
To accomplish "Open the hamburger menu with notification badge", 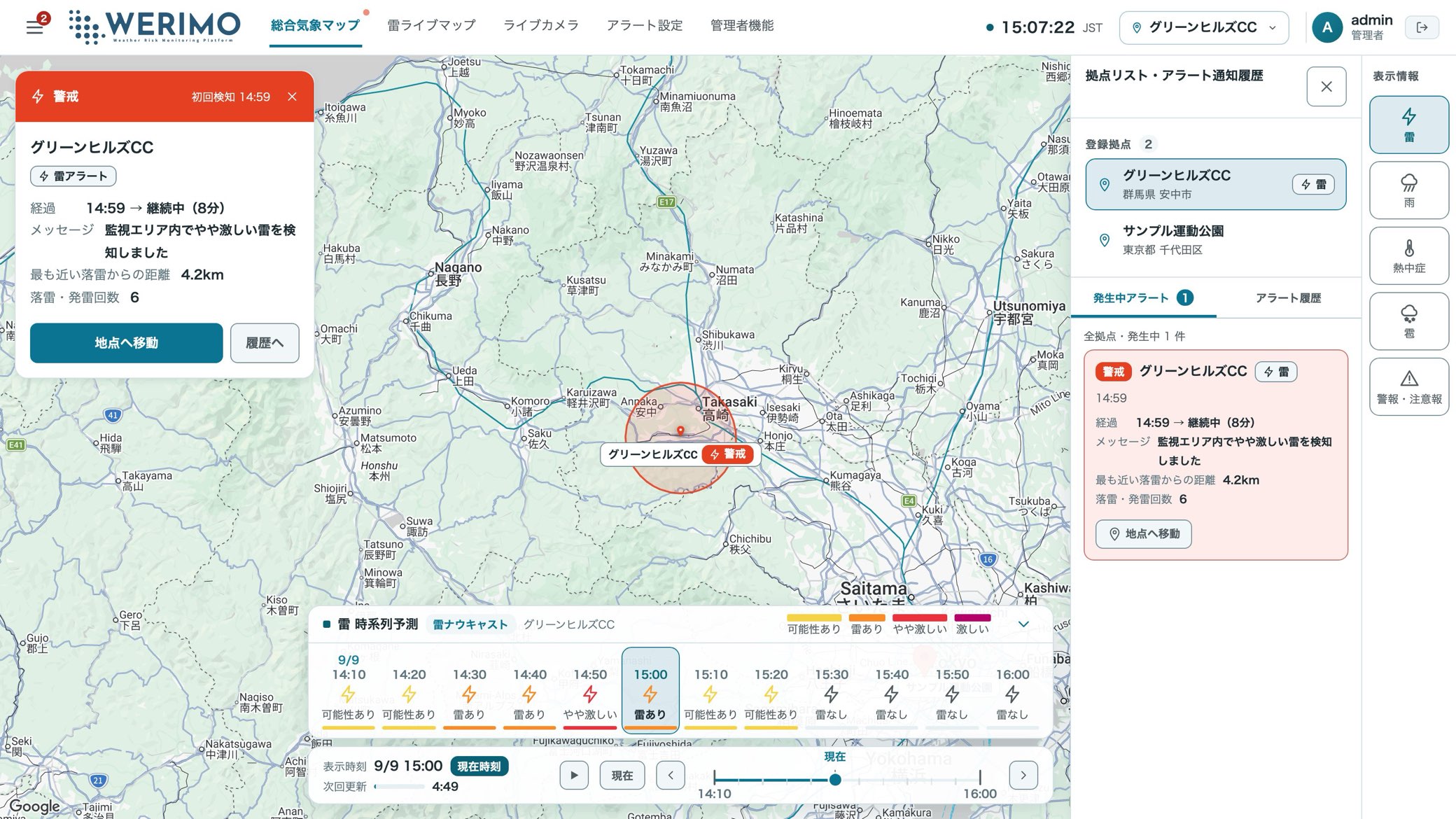I will (35, 27).
